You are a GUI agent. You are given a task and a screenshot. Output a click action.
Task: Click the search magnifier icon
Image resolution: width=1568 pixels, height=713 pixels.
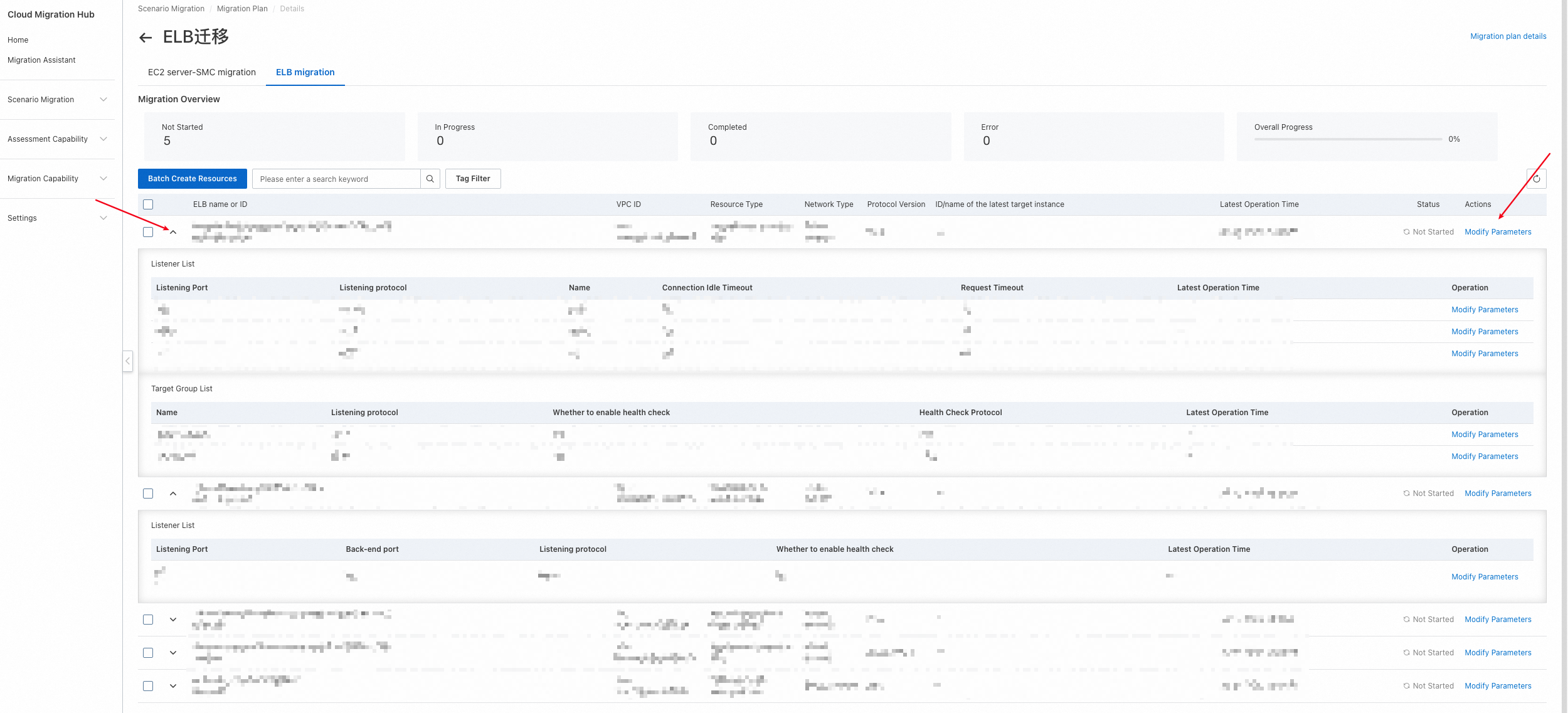pos(430,179)
